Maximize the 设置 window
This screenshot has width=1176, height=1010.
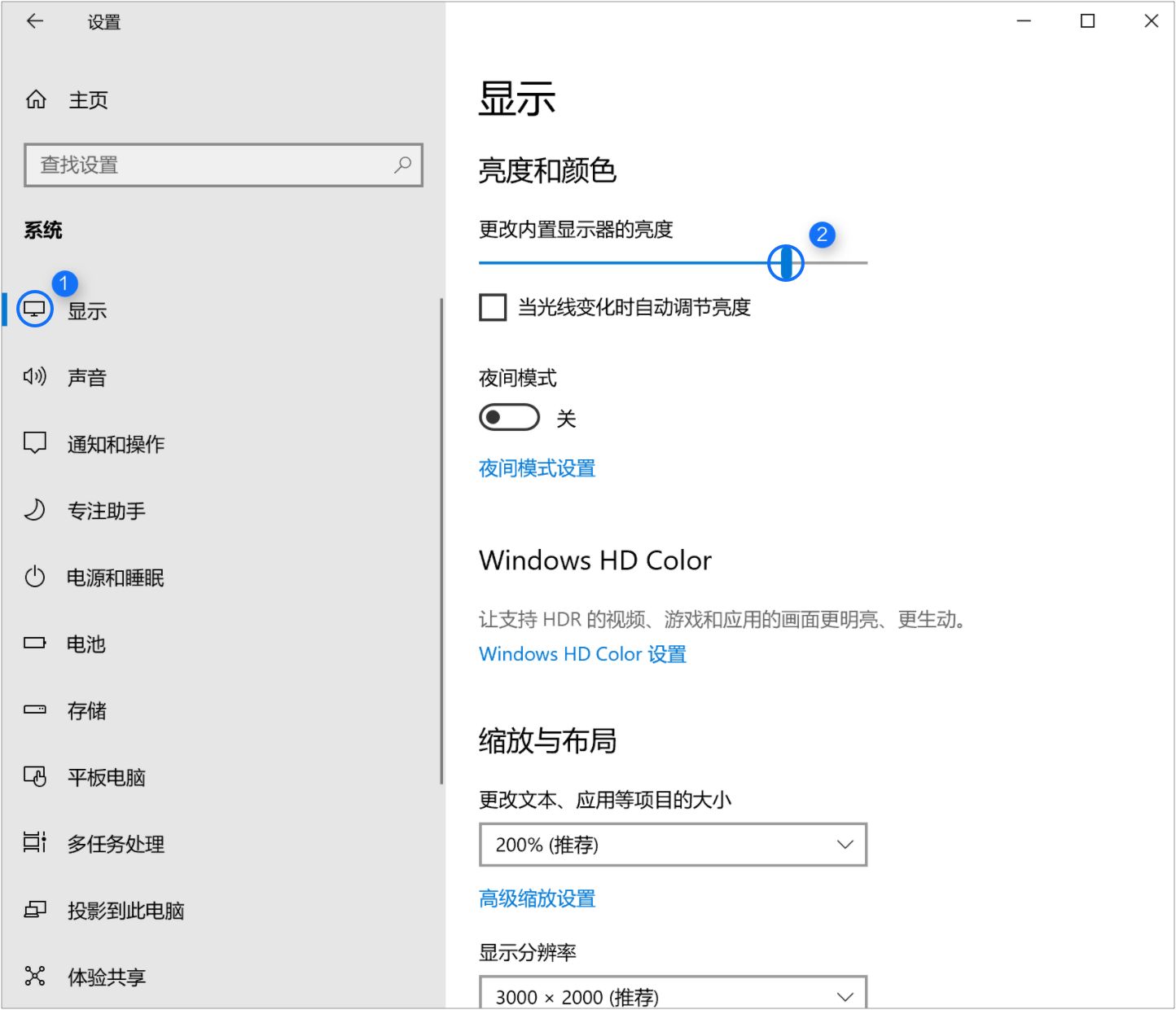1087,21
